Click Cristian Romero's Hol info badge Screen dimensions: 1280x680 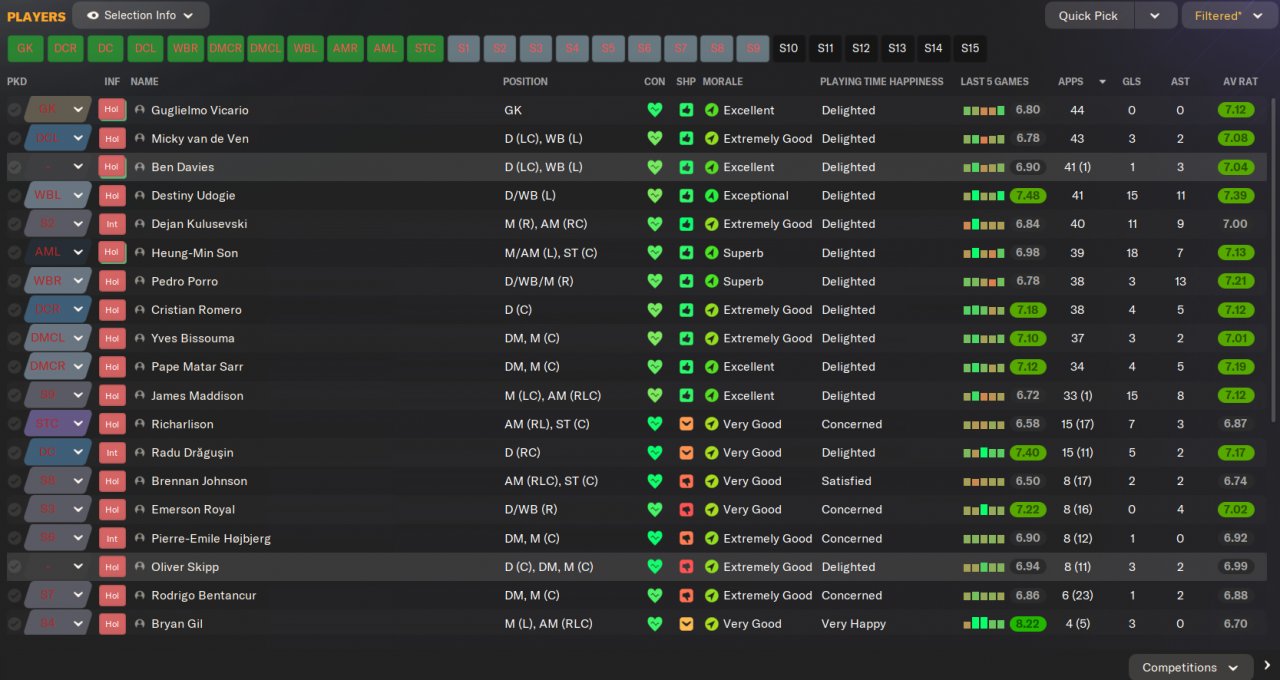point(112,310)
